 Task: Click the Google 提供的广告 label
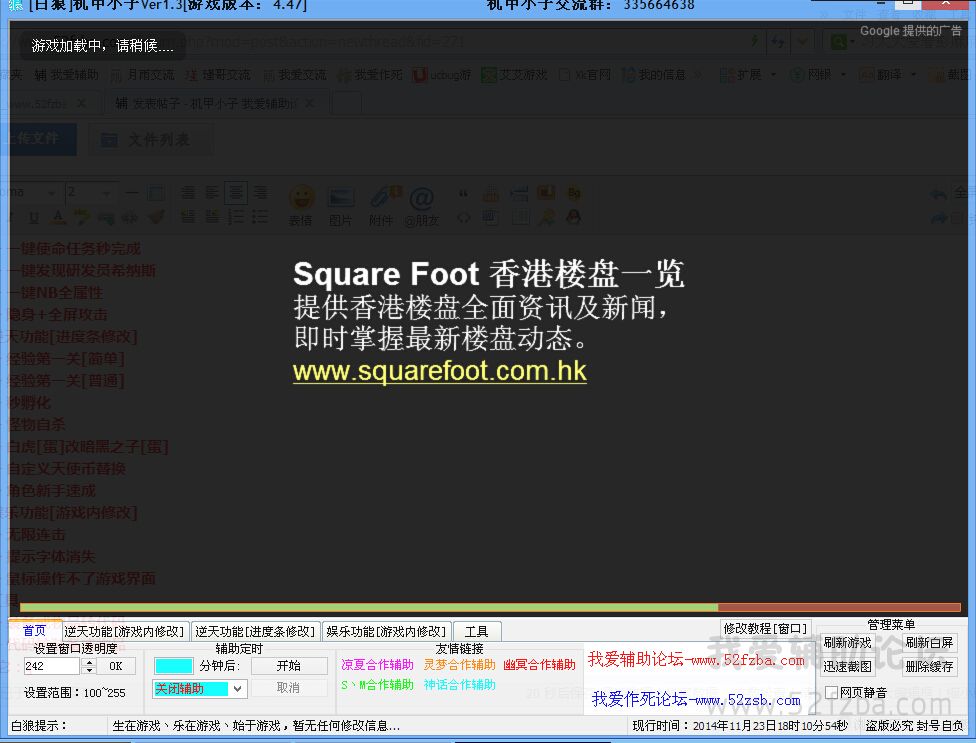coord(911,30)
